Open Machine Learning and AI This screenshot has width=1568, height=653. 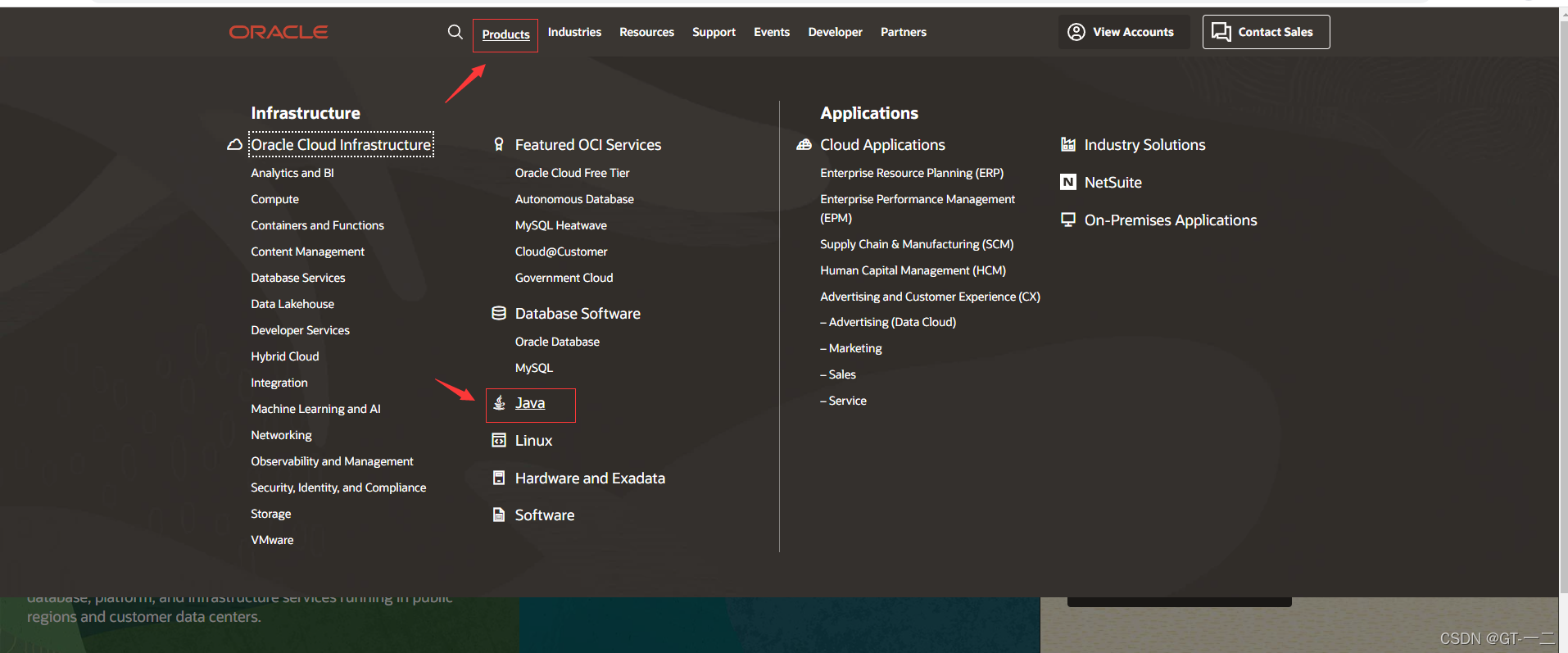click(x=315, y=409)
